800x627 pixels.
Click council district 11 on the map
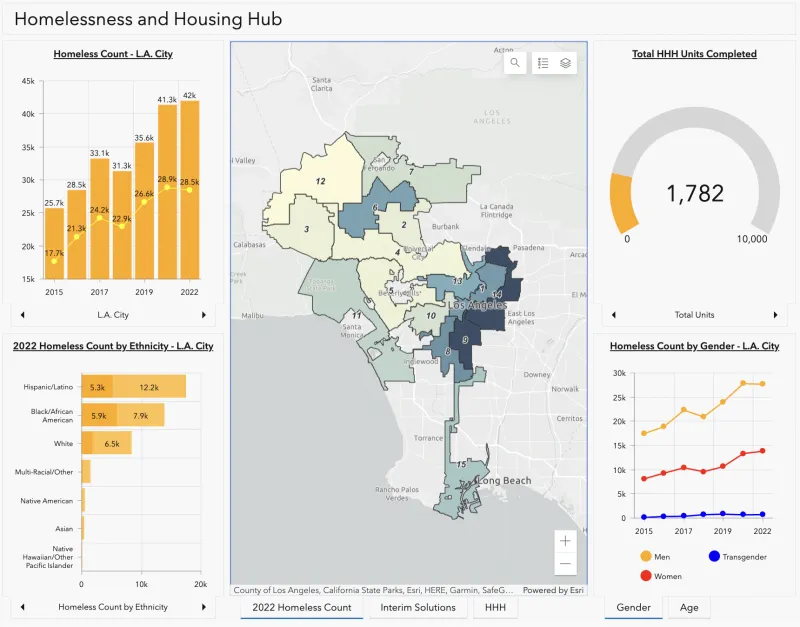356,315
